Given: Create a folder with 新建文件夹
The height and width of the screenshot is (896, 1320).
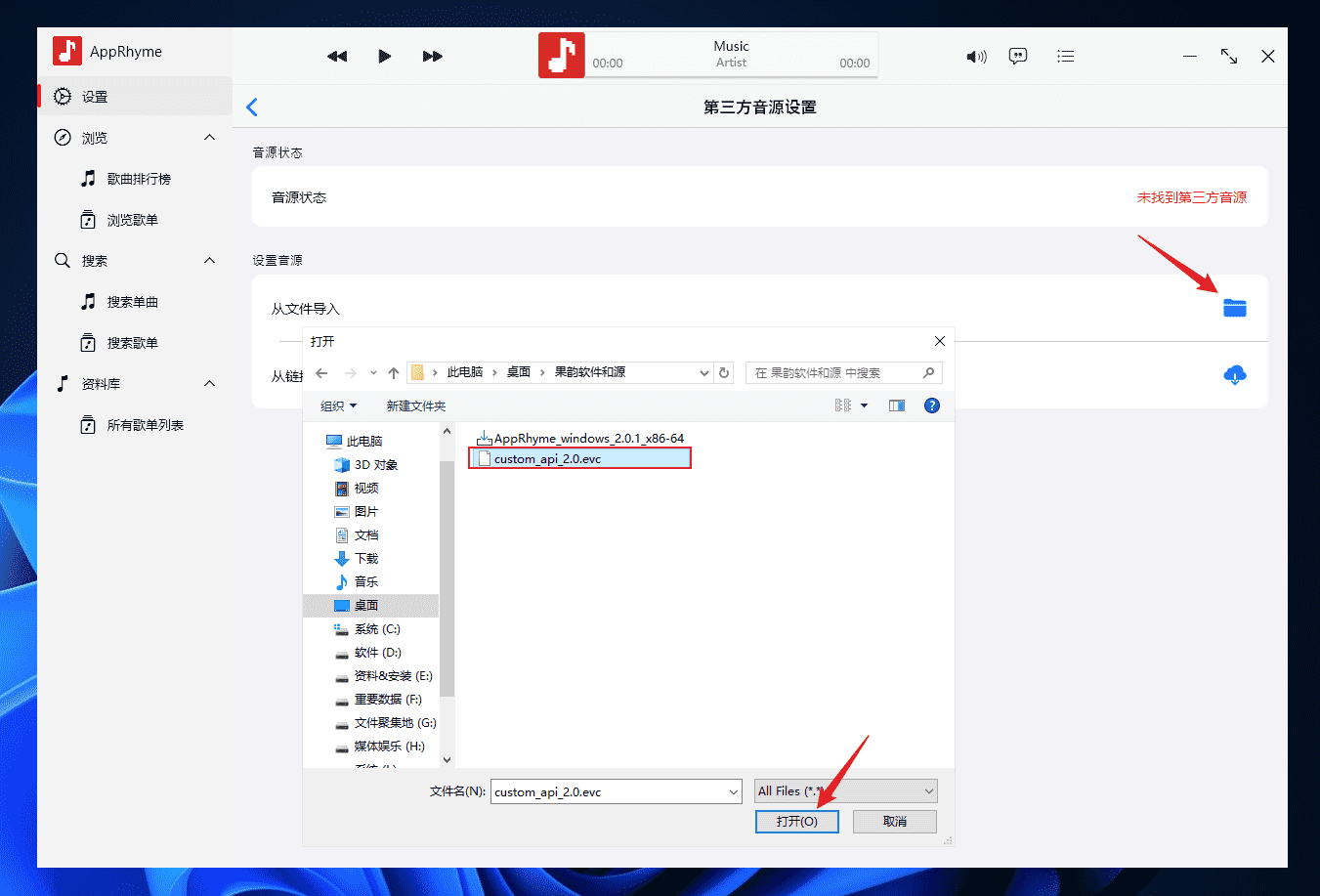Looking at the screenshot, I should click(416, 405).
